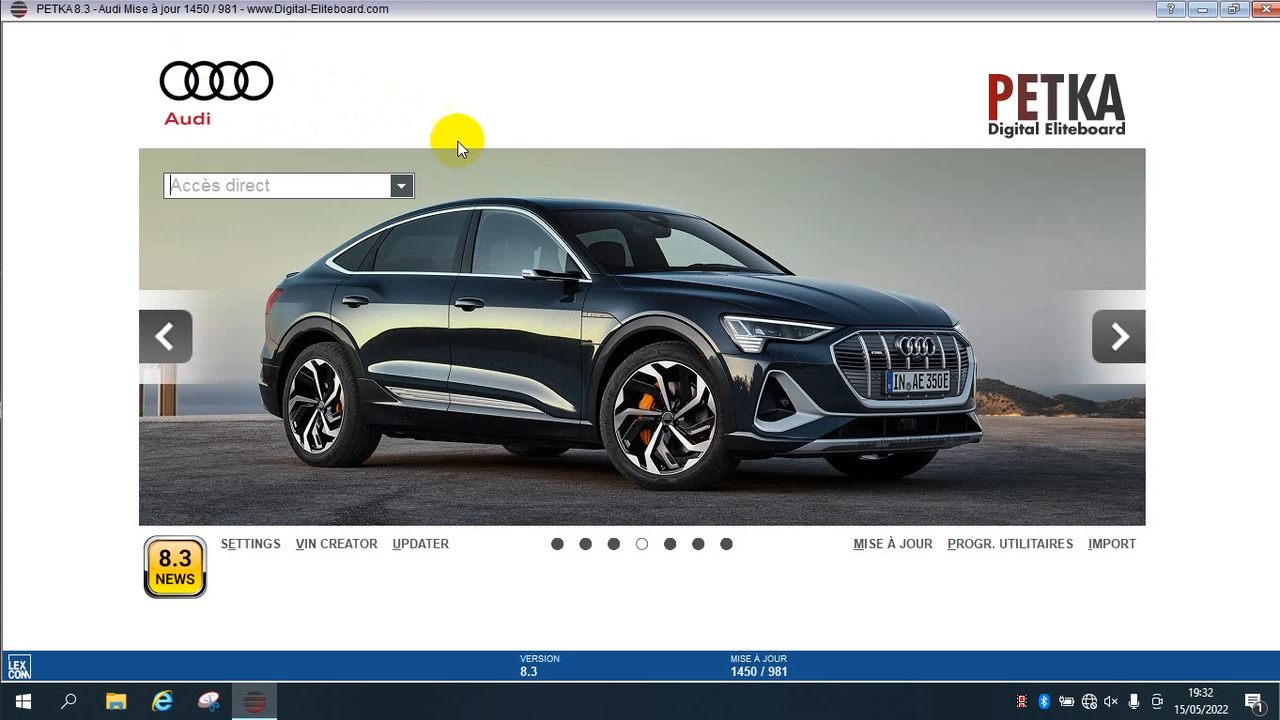
Task: Select the fifth carousel dot
Action: pyautogui.click(x=670, y=544)
